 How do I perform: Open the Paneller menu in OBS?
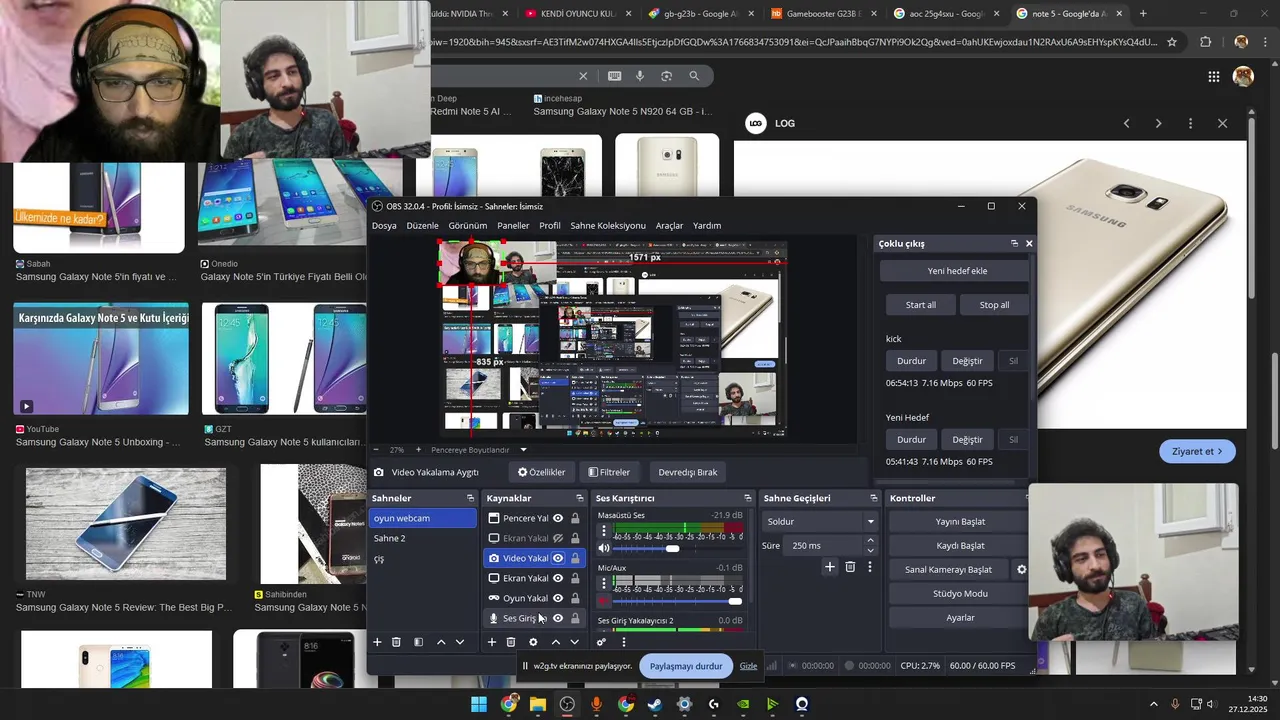click(513, 225)
